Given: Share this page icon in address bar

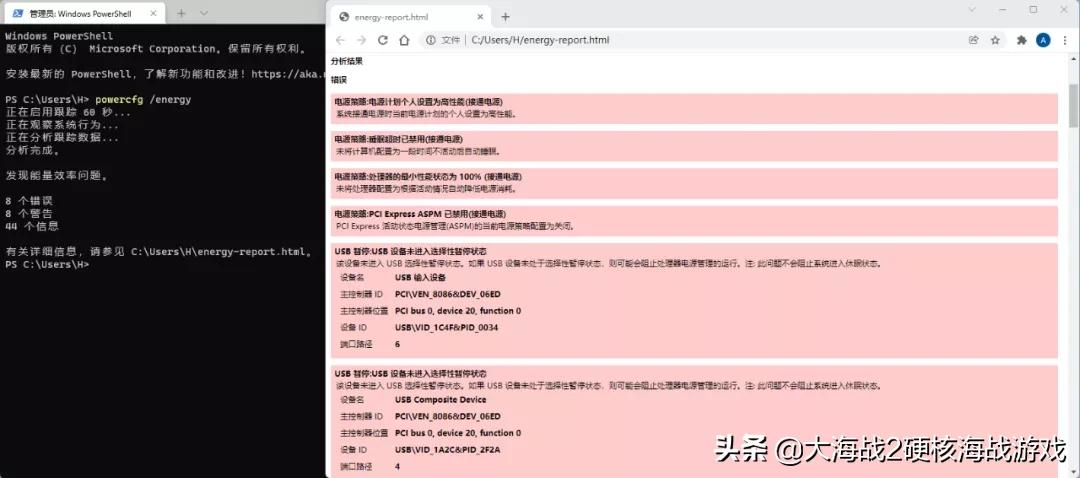Looking at the screenshot, I should click(x=973, y=40).
